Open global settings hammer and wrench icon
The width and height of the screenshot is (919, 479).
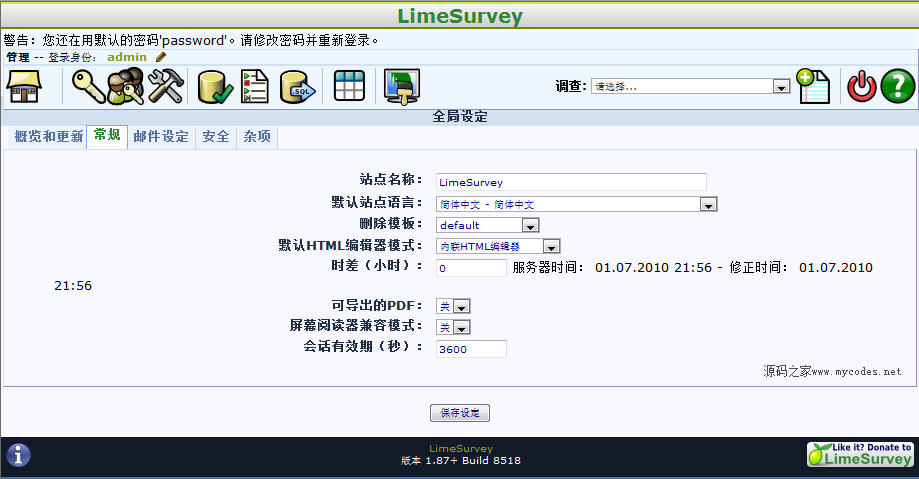pyautogui.click(x=165, y=86)
